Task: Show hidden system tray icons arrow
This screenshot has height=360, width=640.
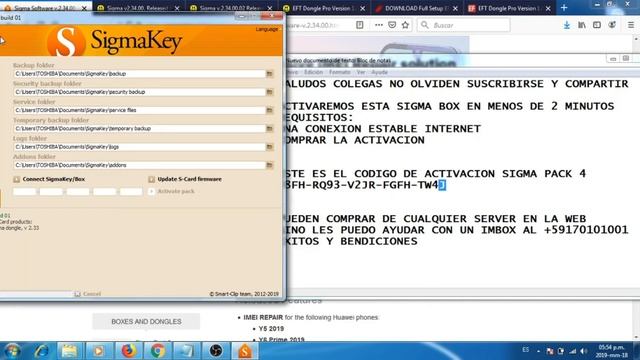Action: (x=538, y=351)
